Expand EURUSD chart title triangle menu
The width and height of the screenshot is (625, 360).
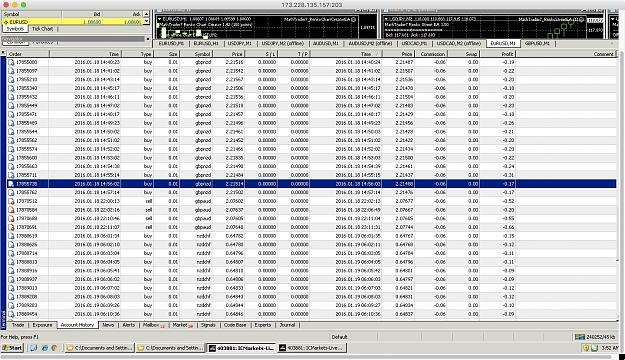(x=159, y=19)
